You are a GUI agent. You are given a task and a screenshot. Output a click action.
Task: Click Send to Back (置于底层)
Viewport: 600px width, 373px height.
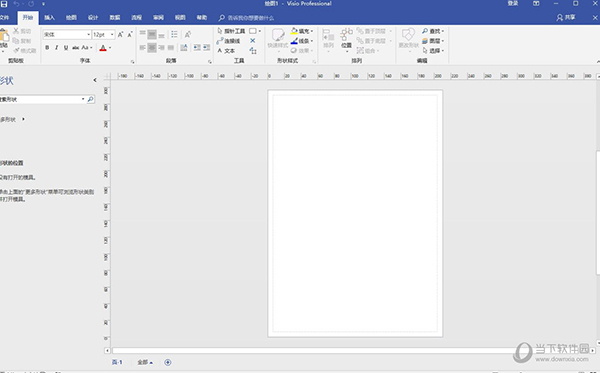(371, 41)
